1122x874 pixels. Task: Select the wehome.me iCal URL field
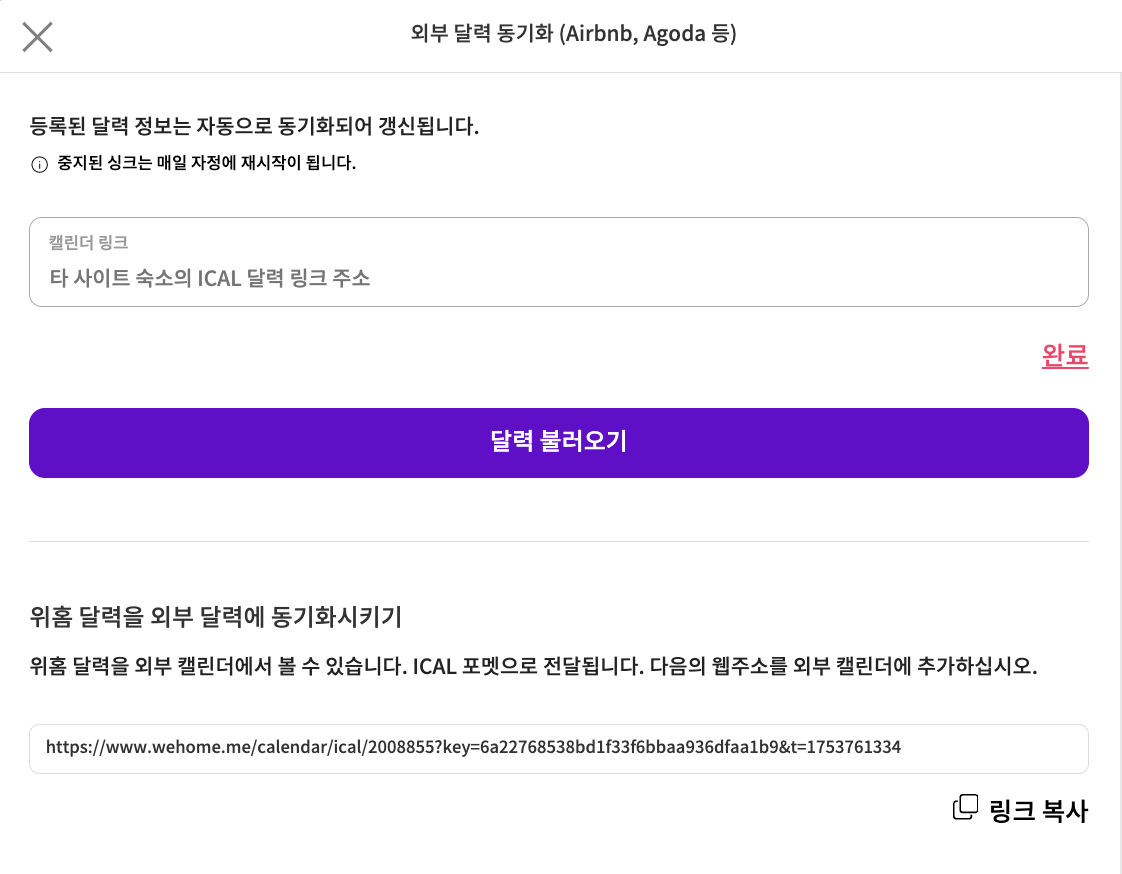[558, 748]
